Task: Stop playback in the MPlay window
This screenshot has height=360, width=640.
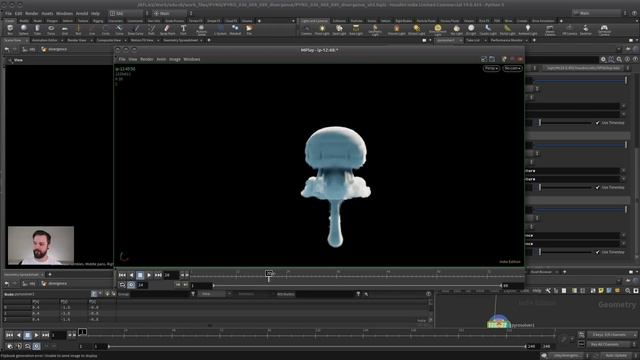Action: click(x=140, y=276)
